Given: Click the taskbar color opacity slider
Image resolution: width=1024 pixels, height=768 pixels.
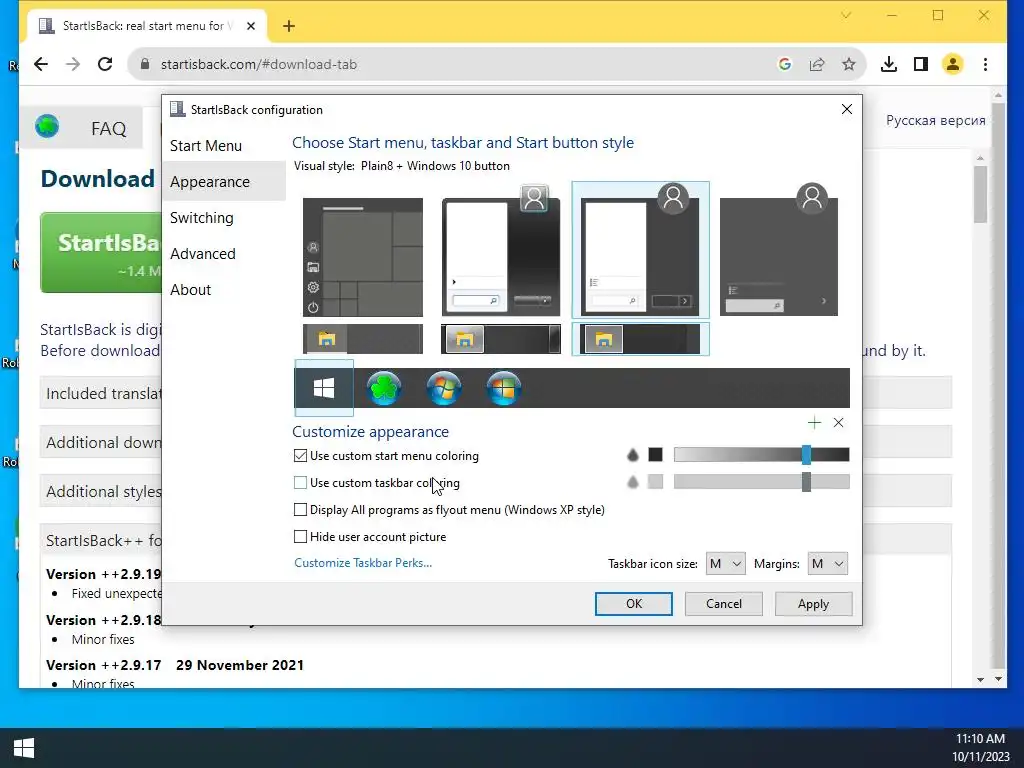Looking at the screenshot, I should (x=761, y=482).
